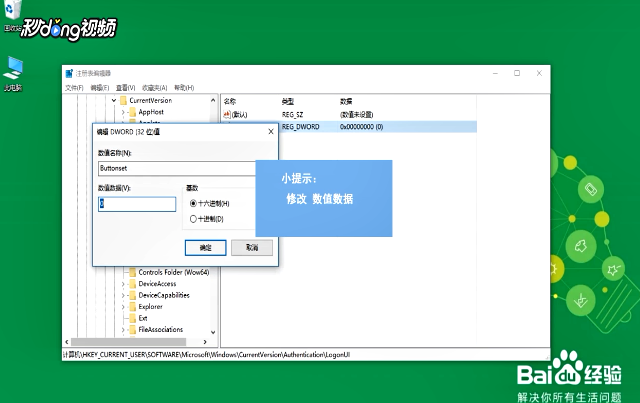This screenshot has height=403, width=640.
Task: Click the Controls Folder (Wow64) folder icon
Action: point(132,272)
